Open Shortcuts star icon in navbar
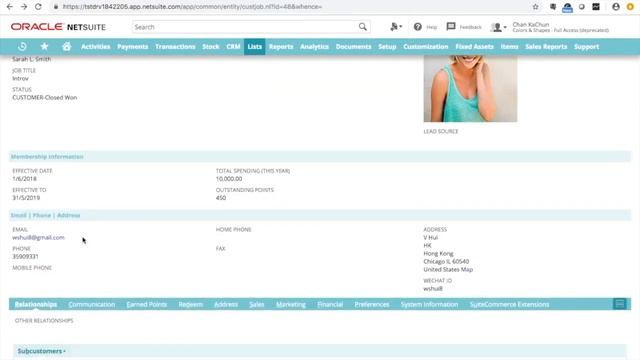The height and width of the screenshot is (360, 640). click(x=44, y=47)
